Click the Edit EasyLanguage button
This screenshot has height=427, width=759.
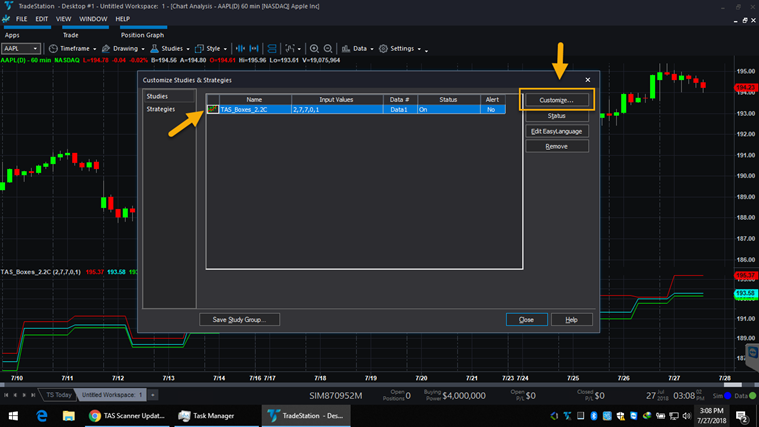coord(557,131)
